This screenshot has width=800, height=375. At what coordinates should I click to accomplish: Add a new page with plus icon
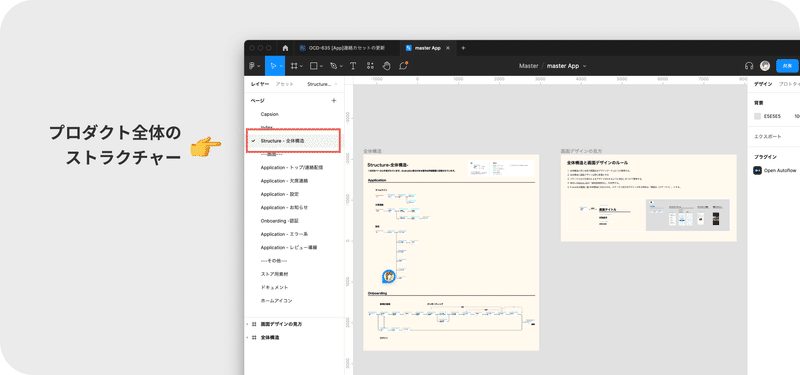coord(334,101)
